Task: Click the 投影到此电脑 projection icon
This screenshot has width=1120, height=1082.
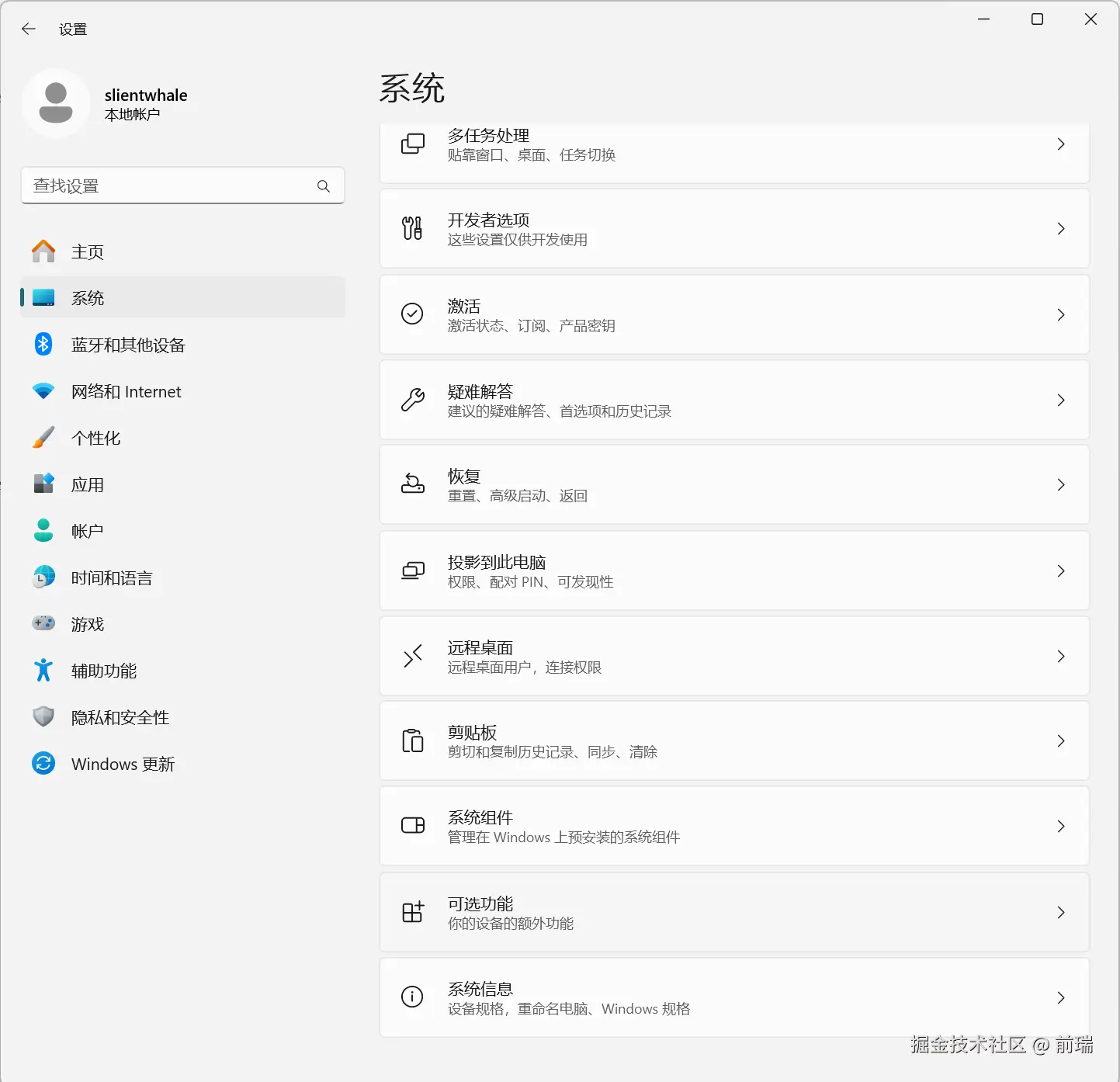Action: coord(412,570)
